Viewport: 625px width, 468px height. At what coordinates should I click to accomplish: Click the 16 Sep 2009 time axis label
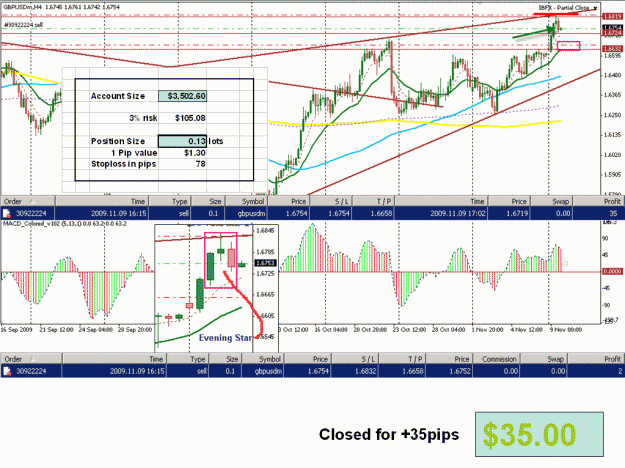16,330
